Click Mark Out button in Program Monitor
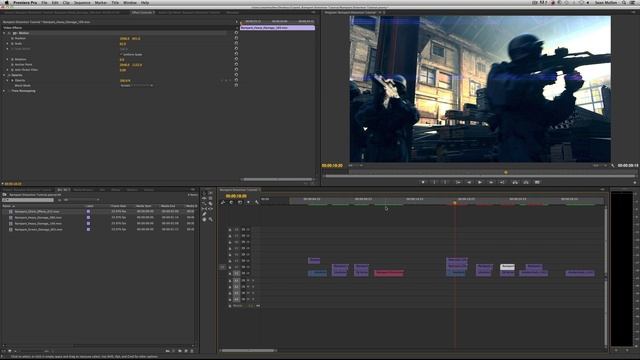 click(x=445, y=182)
